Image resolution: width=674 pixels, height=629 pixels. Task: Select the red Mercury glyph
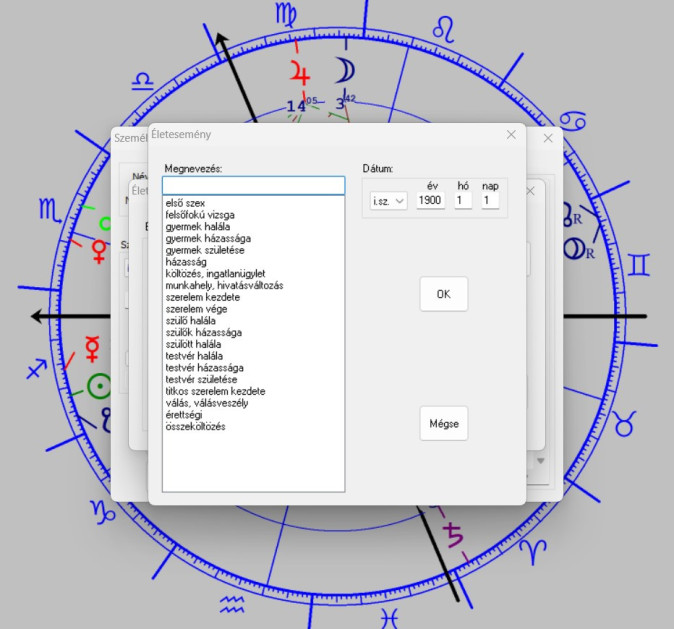(92, 348)
